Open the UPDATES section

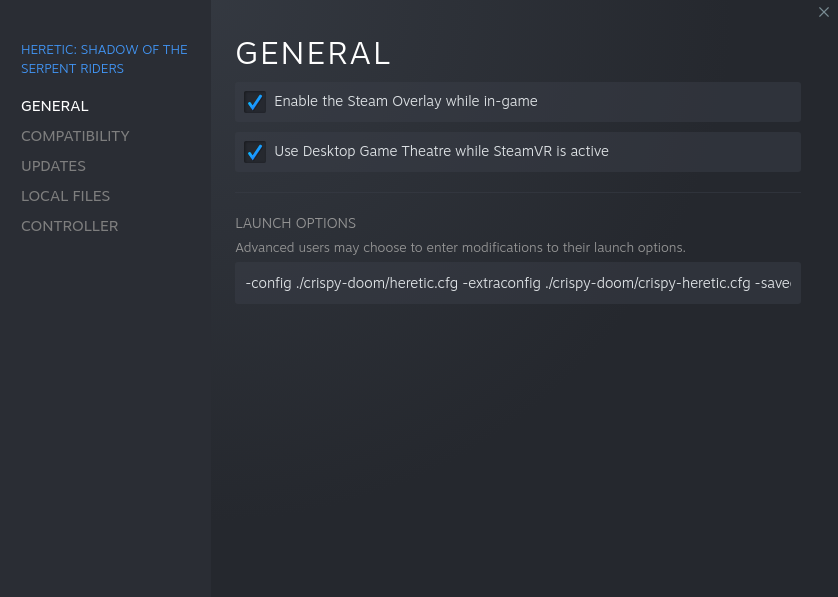click(53, 166)
